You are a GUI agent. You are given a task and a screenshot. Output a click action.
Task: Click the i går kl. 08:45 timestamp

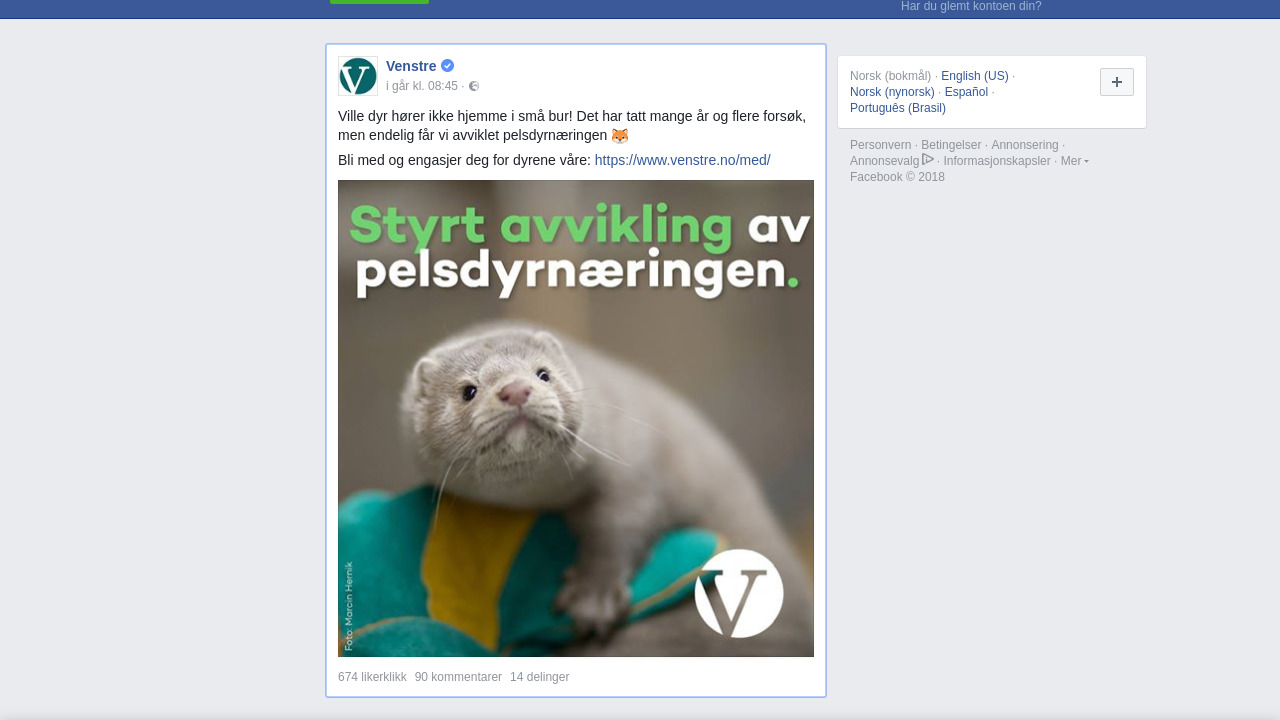tap(422, 86)
